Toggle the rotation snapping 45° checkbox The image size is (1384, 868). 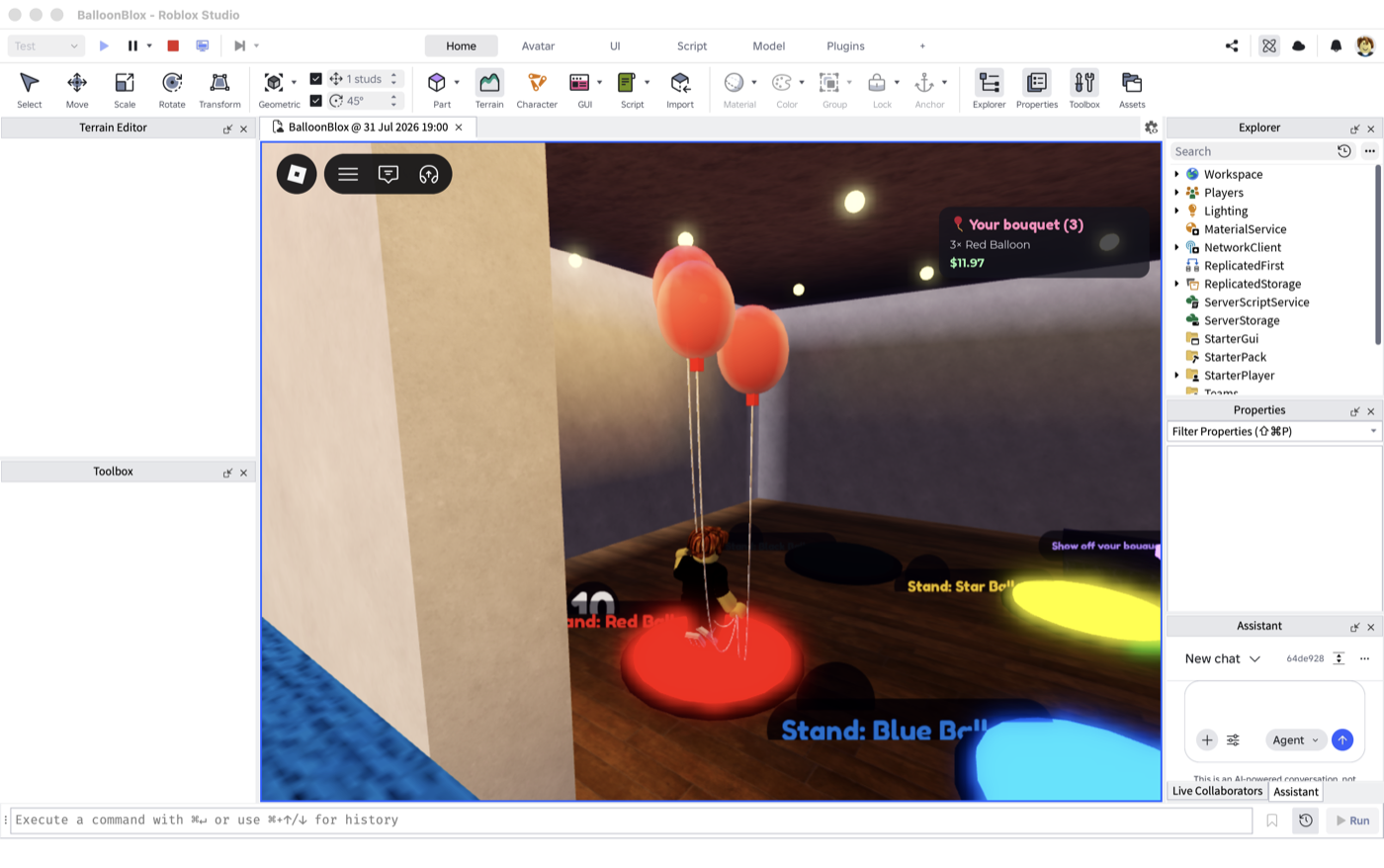[x=315, y=101]
